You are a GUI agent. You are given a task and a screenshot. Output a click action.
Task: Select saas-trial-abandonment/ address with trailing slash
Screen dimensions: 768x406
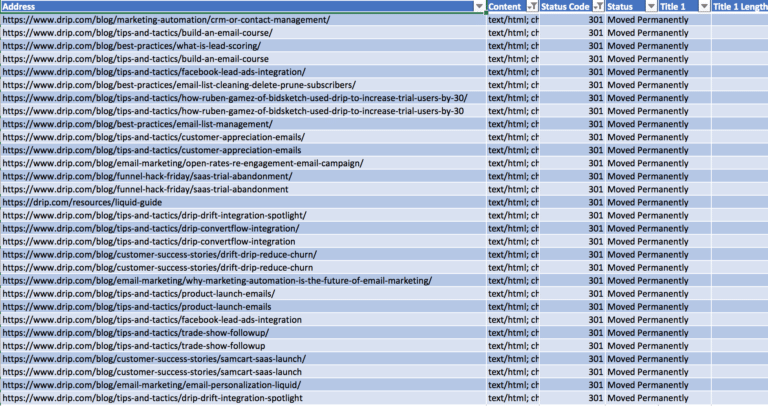click(243, 176)
